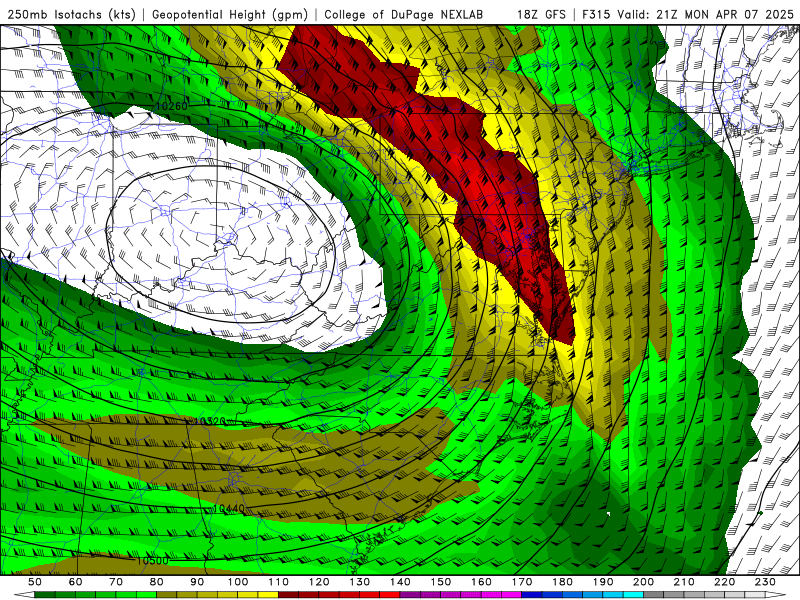The width and height of the screenshot is (800, 600).
Task: Click the 230 value on the color scale
Action: click(x=765, y=582)
